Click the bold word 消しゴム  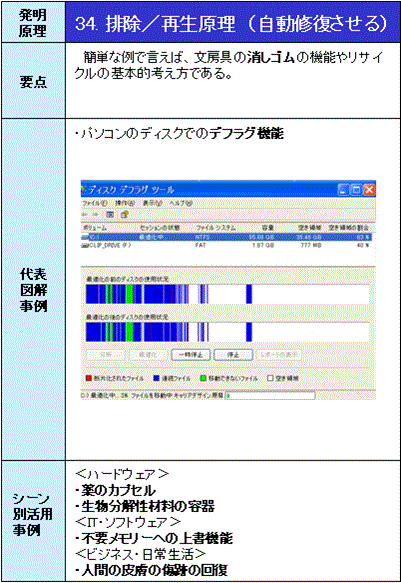[x=271, y=58]
